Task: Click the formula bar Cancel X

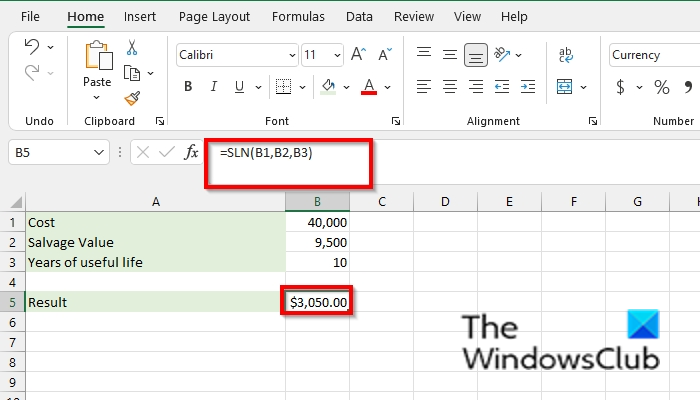Action: [143, 152]
